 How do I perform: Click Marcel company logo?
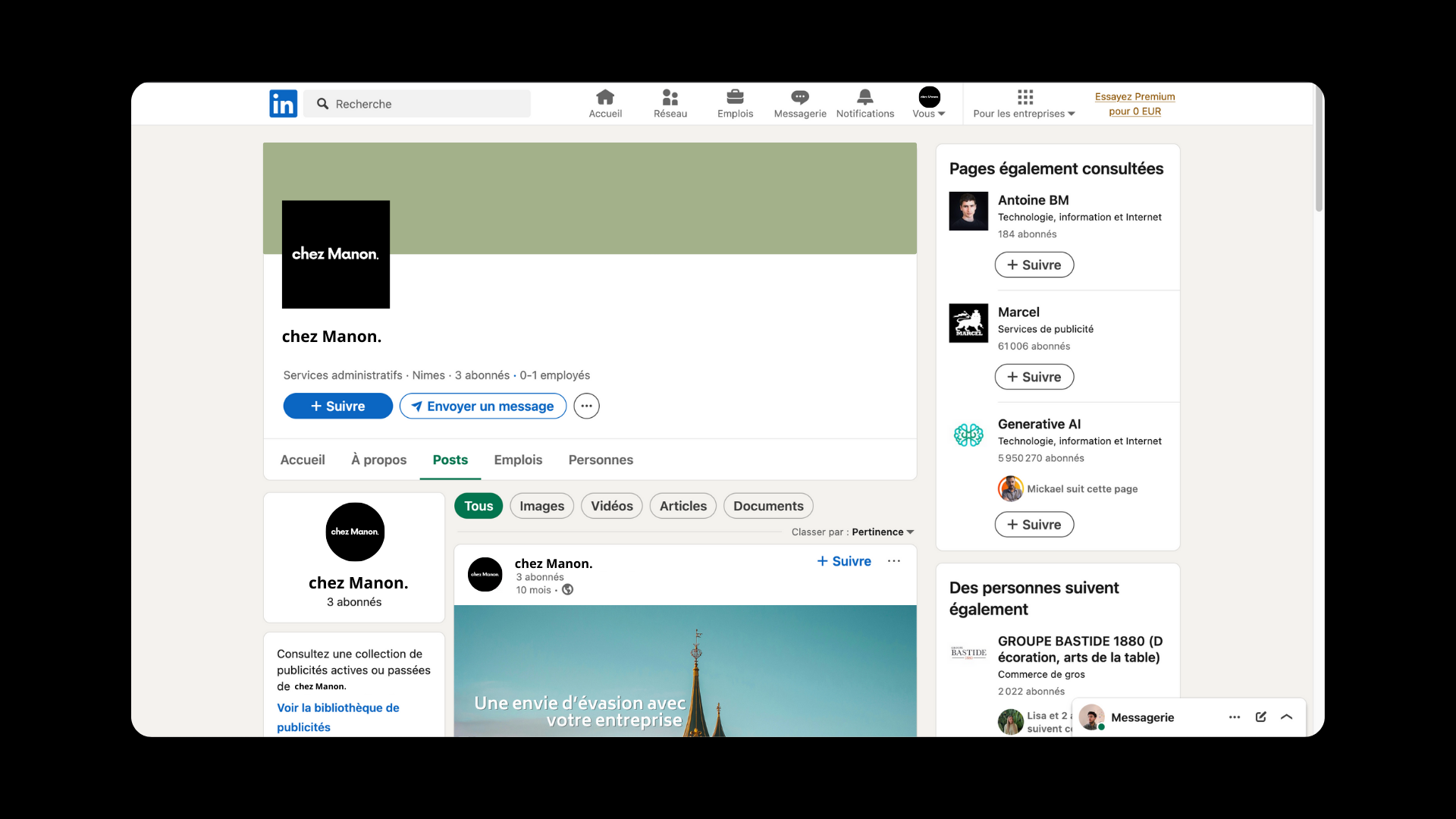tap(968, 323)
